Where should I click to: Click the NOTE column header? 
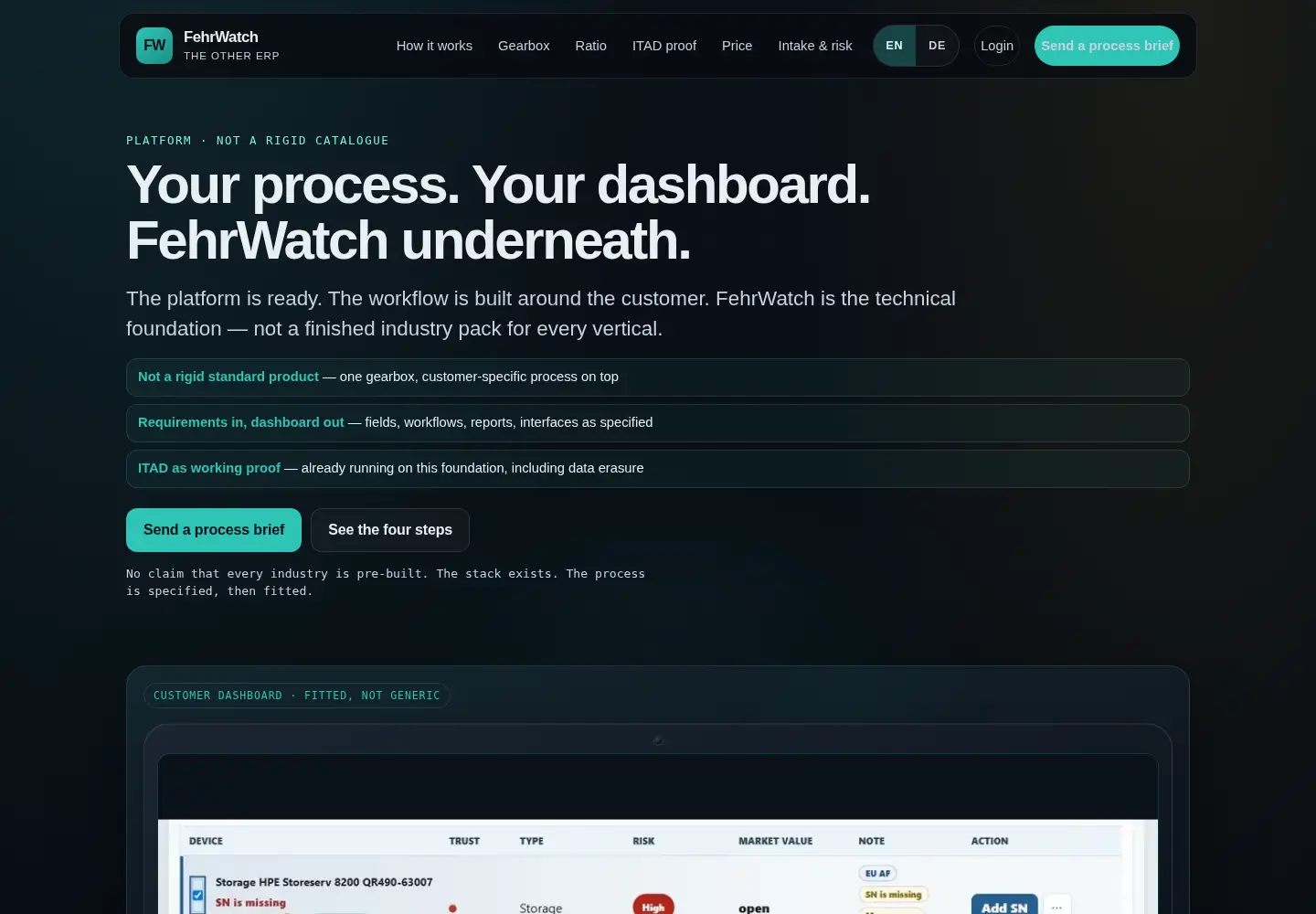point(871,841)
